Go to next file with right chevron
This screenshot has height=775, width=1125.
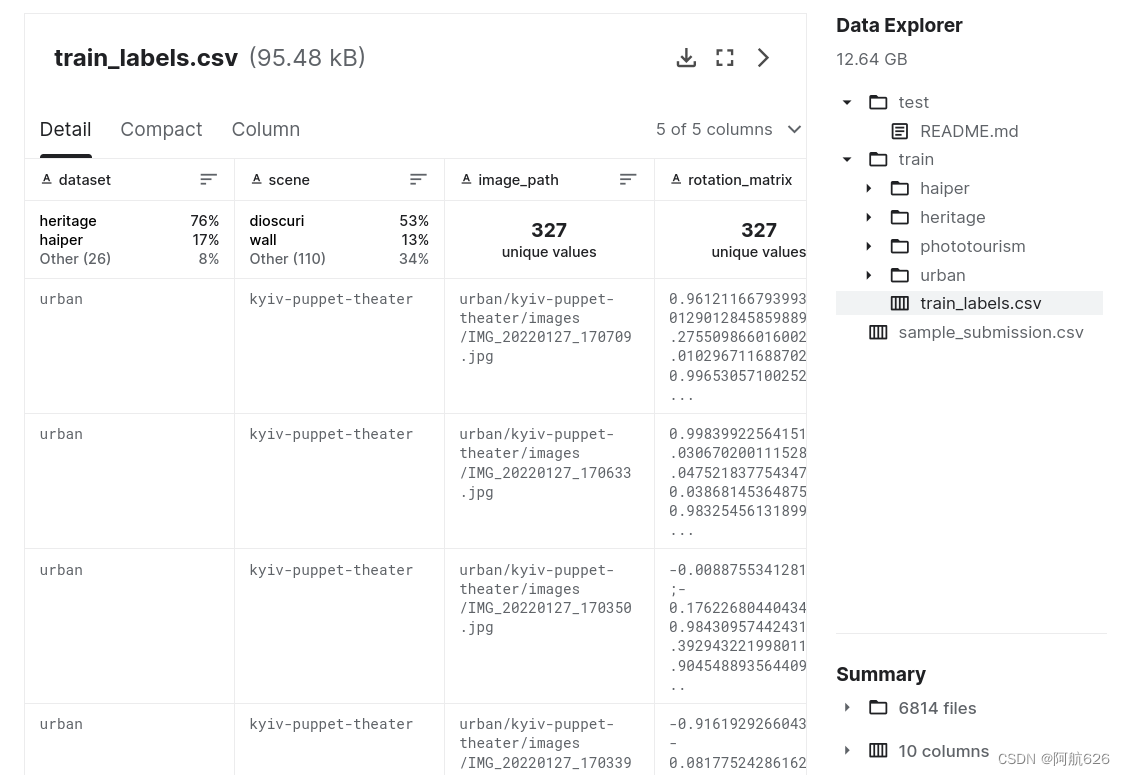click(x=763, y=57)
